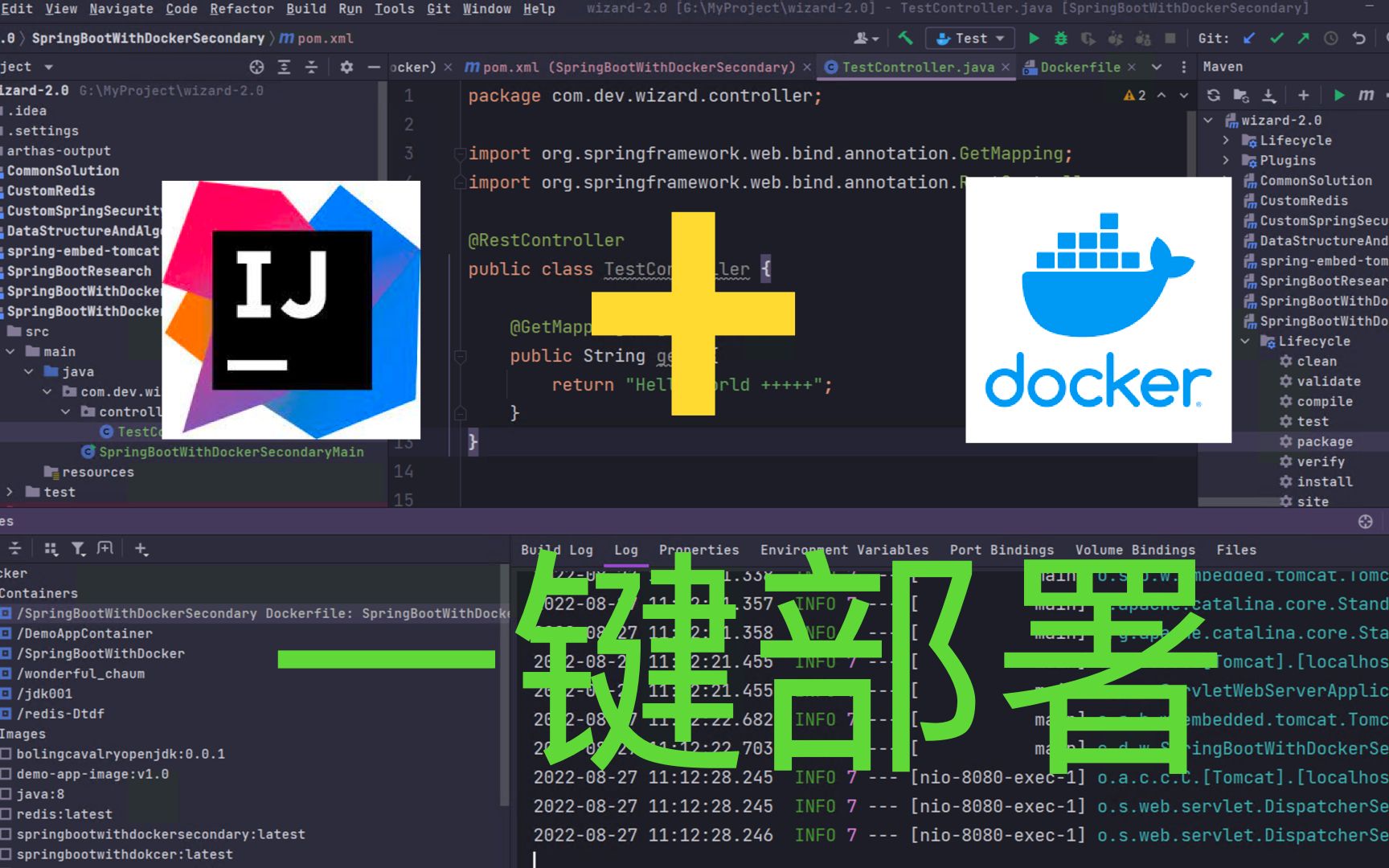Viewport: 1389px width, 868px height.
Task: Open the user account dropdown in the toolbar
Action: coord(866,38)
